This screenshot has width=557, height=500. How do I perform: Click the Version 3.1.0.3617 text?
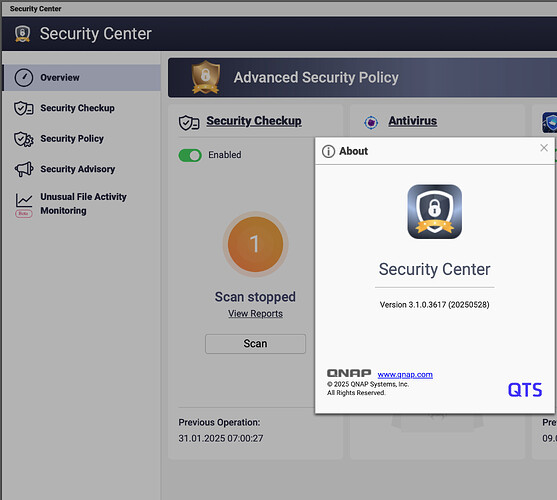coord(434,305)
